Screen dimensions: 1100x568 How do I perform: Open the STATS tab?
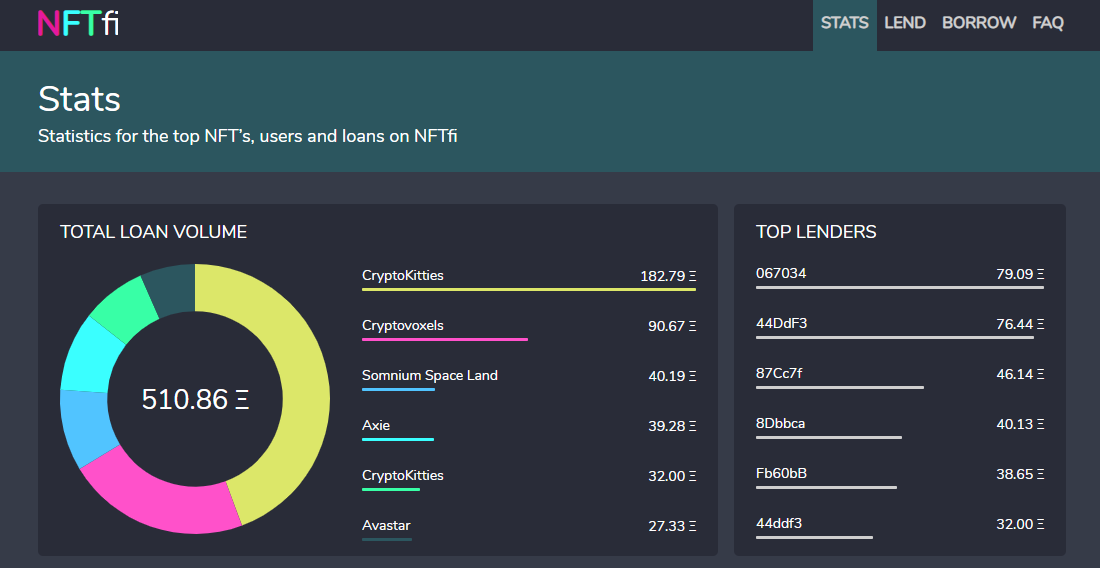(x=845, y=23)
